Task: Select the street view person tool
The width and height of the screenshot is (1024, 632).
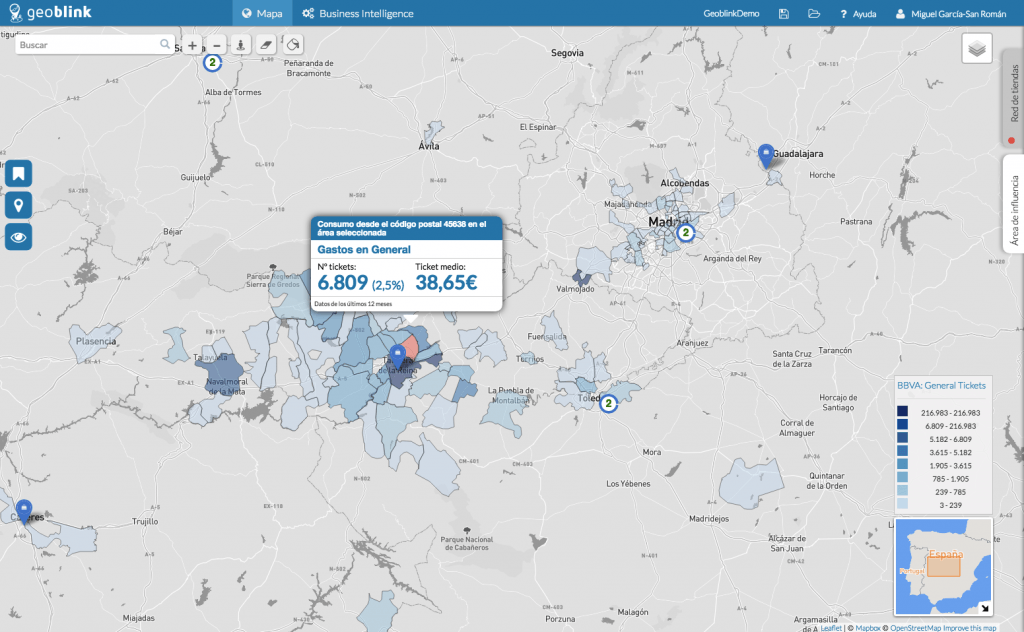Action: click(x=240, y=45)
